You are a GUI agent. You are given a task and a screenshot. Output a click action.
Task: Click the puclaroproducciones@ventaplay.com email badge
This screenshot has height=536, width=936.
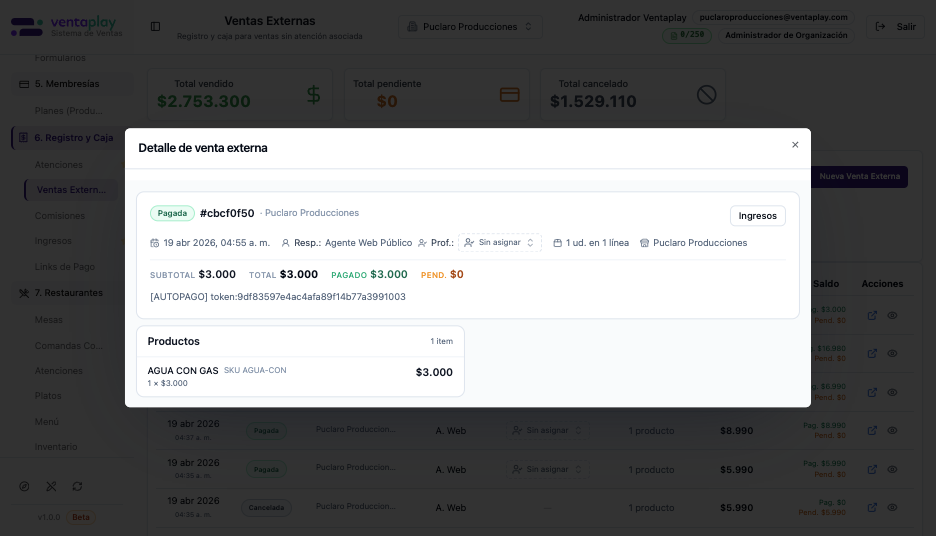pyautogui.click(x=773, y=17)
